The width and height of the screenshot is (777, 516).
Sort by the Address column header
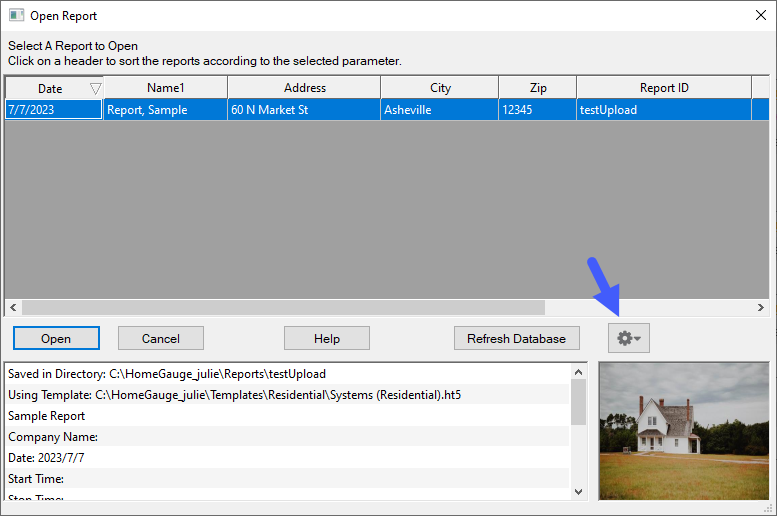pos(304,88)
